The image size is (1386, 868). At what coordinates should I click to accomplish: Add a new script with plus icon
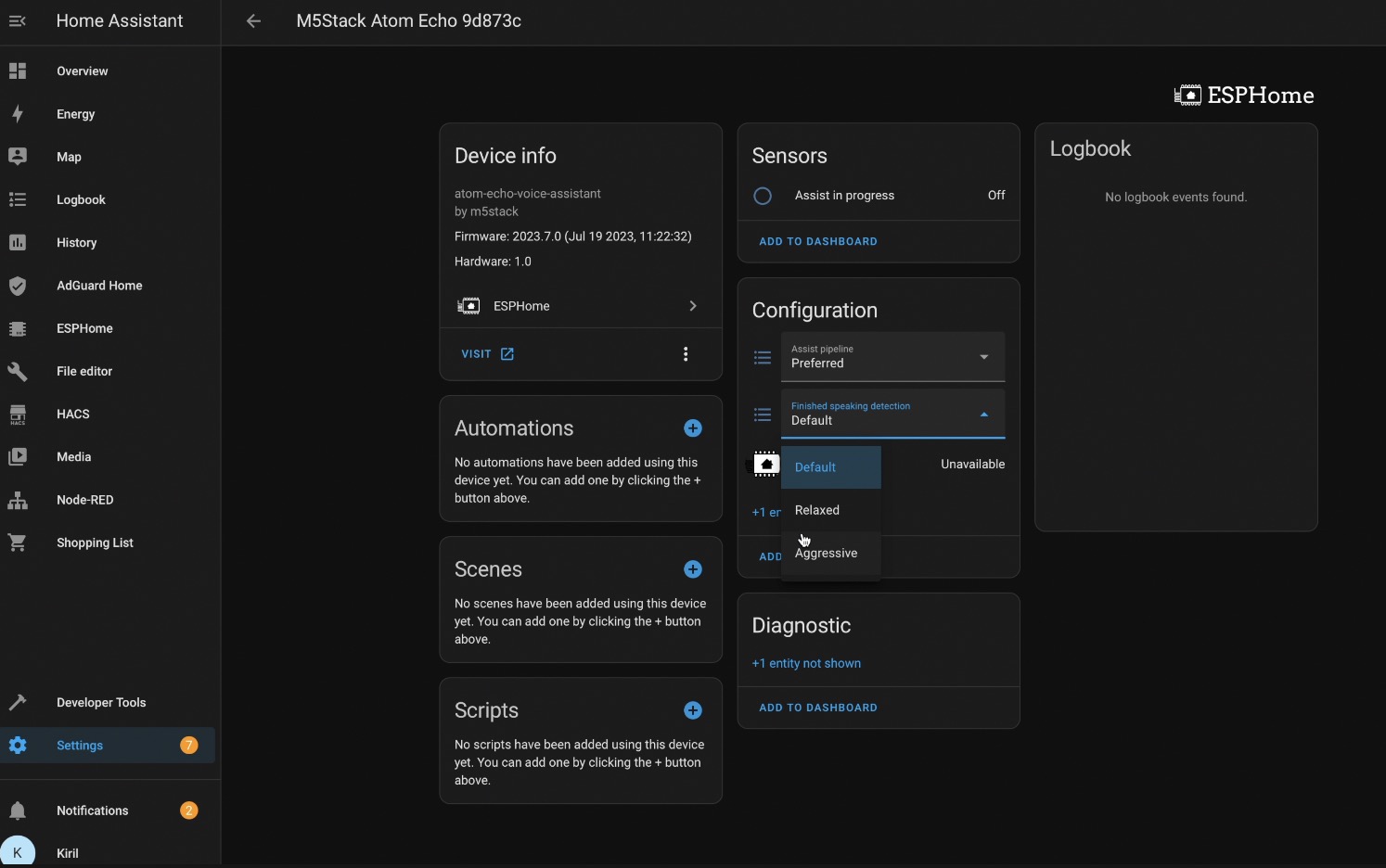tap(693, 710)
